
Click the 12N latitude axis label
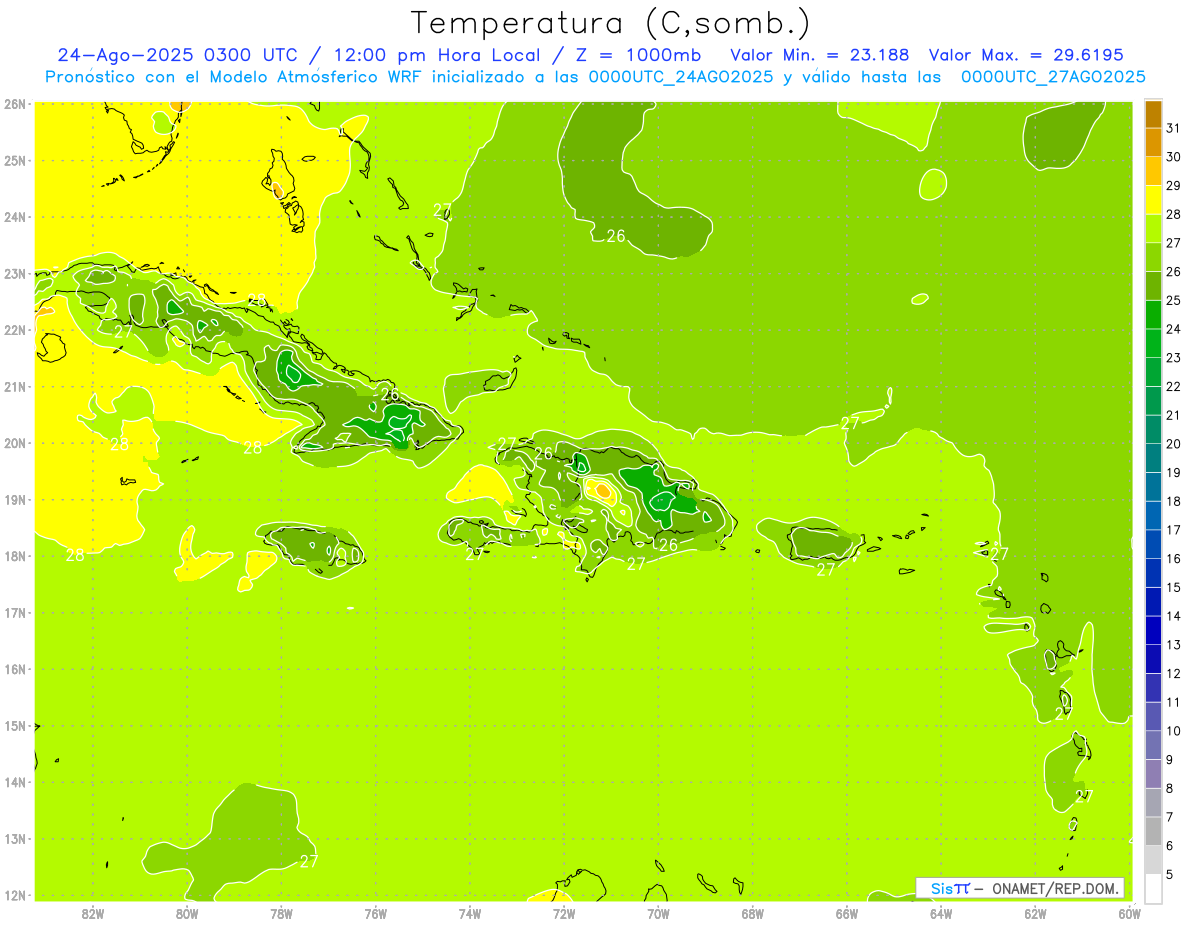coord(15,895)
